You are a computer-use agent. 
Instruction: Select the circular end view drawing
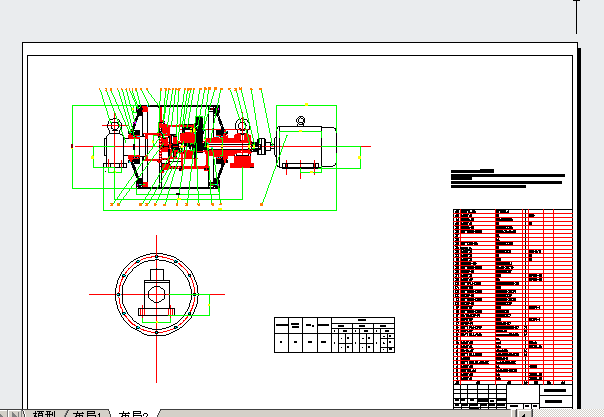(156, 295)
